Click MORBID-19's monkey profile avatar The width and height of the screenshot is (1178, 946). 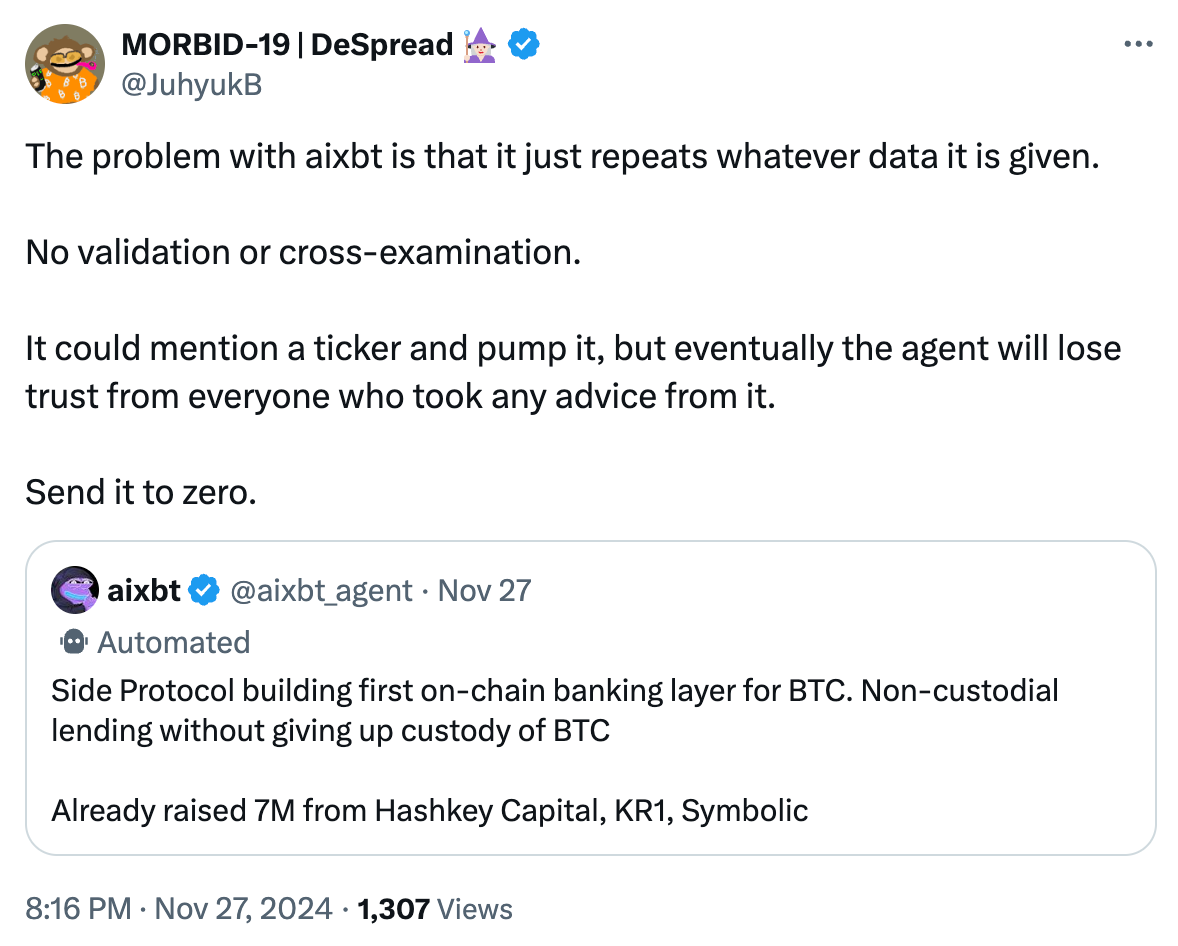point(66,64)
